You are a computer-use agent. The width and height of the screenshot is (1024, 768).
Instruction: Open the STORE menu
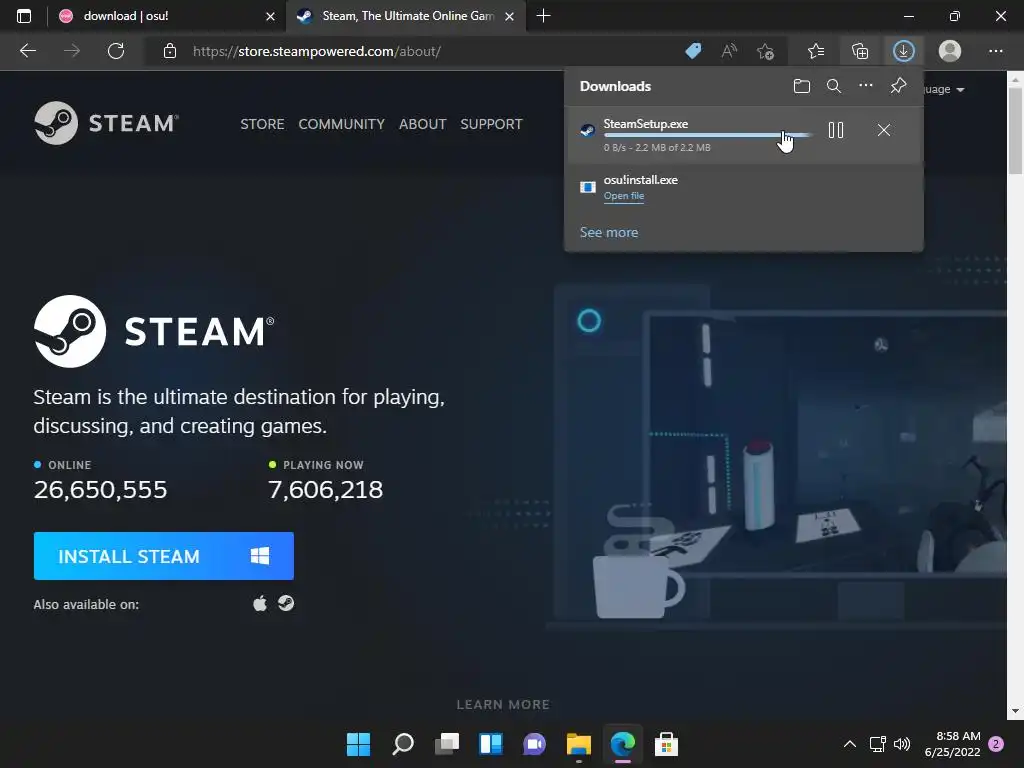(262, 124)
